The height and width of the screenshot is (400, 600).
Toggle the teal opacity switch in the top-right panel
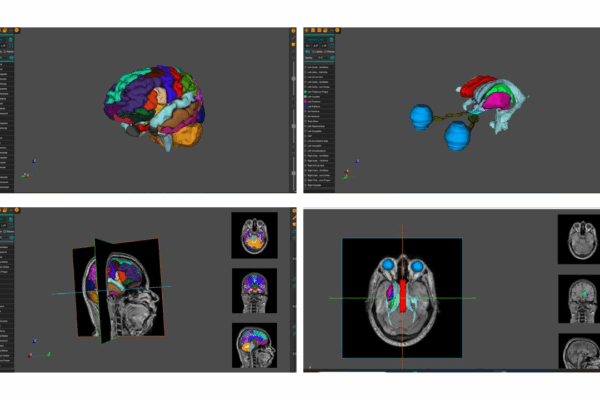click(x=332, y=57)
